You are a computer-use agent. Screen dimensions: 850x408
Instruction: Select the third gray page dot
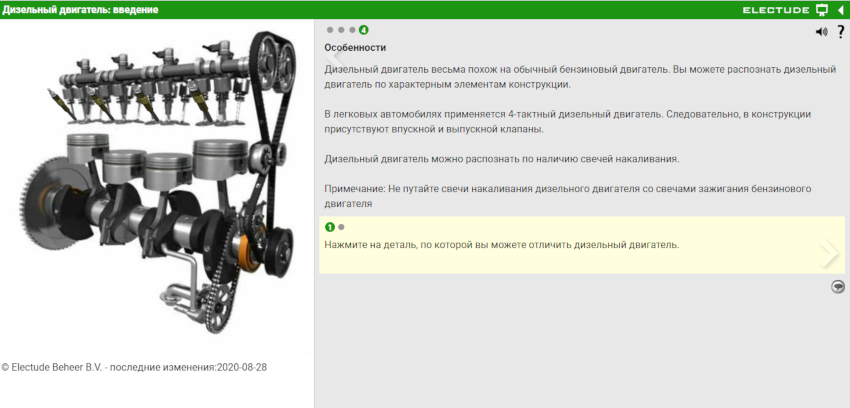(x=352, y=30)
